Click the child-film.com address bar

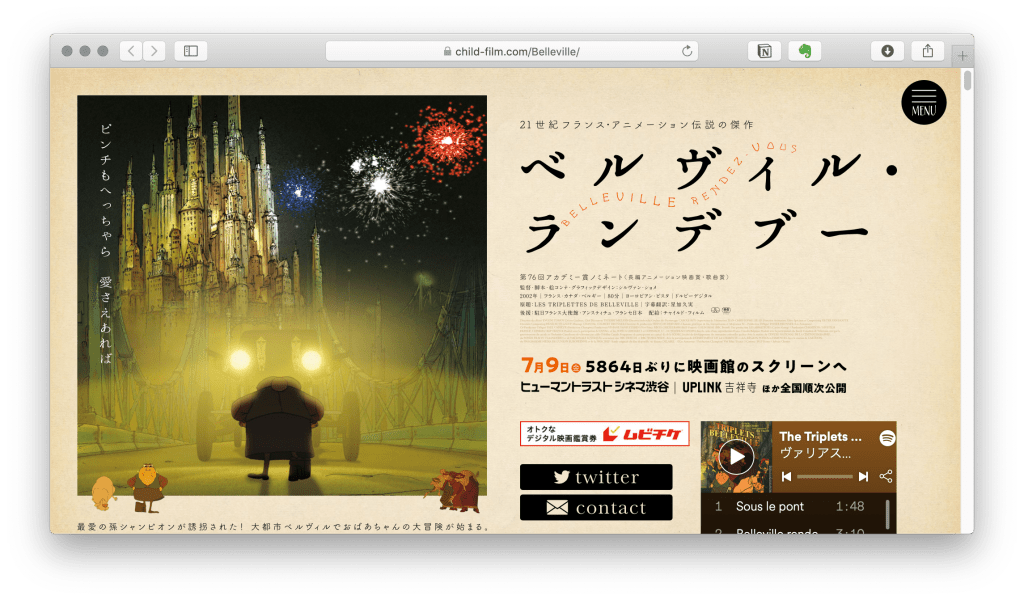tap(511, 51)
